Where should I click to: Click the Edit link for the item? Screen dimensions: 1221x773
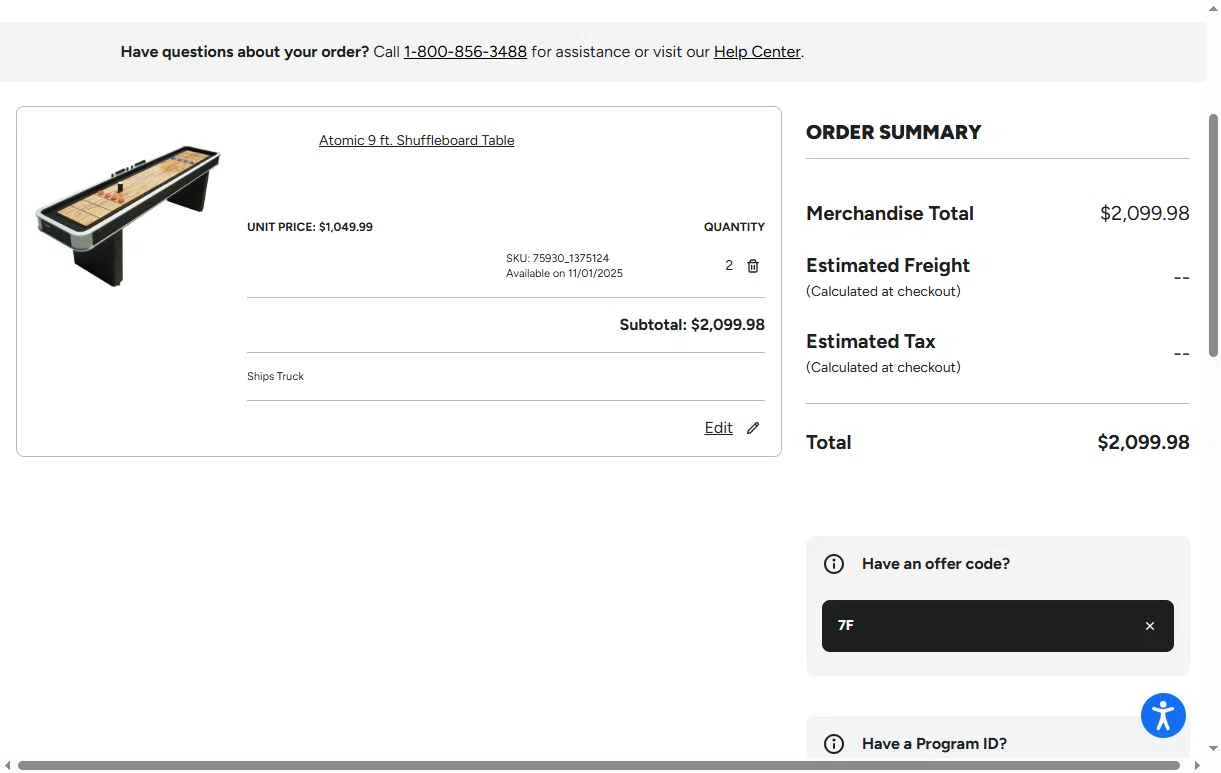click(x=718, y=428)
